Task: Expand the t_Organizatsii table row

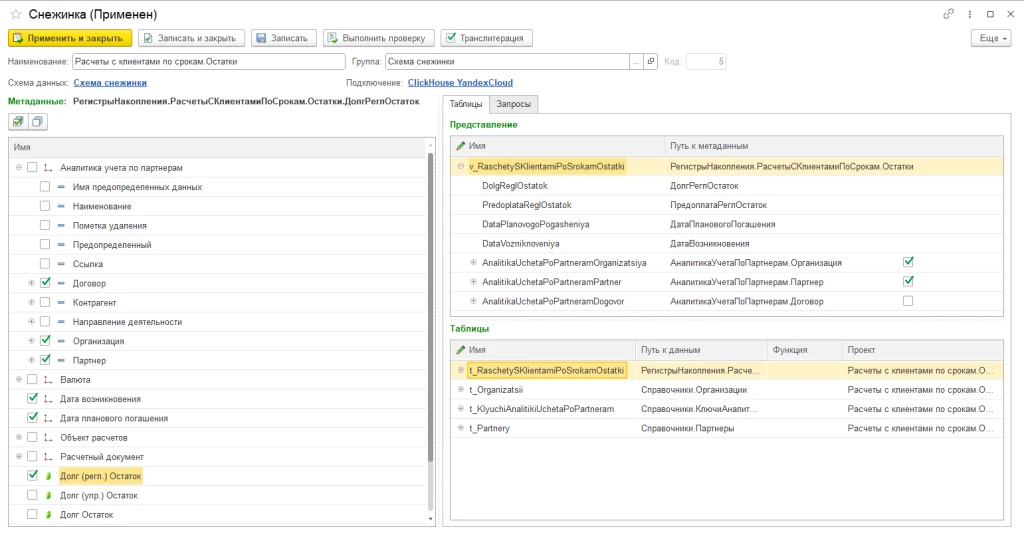Action: click(460, 389)
